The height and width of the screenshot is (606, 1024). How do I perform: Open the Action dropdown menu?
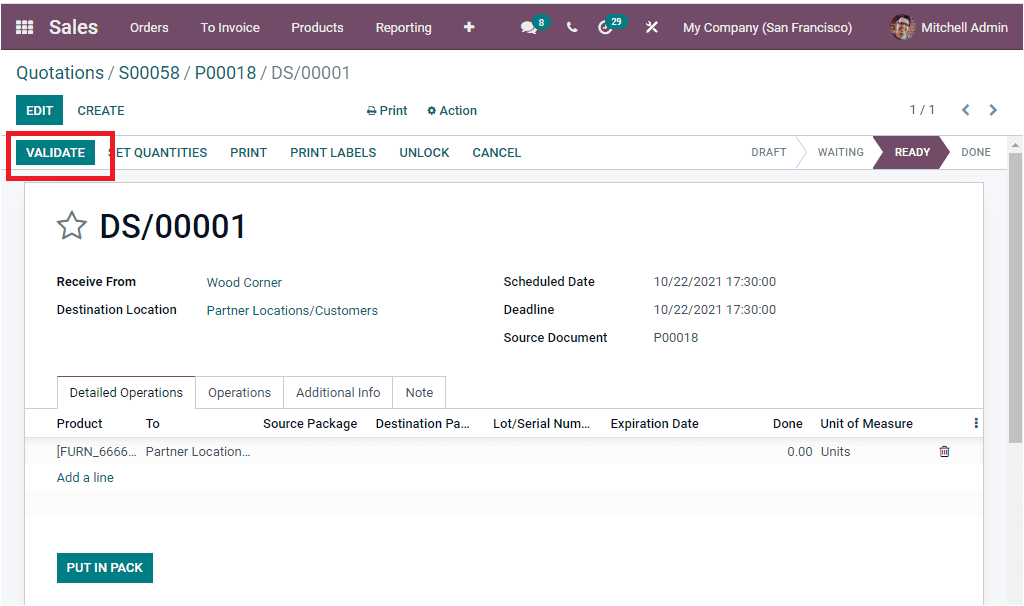[x=451, y=110]
